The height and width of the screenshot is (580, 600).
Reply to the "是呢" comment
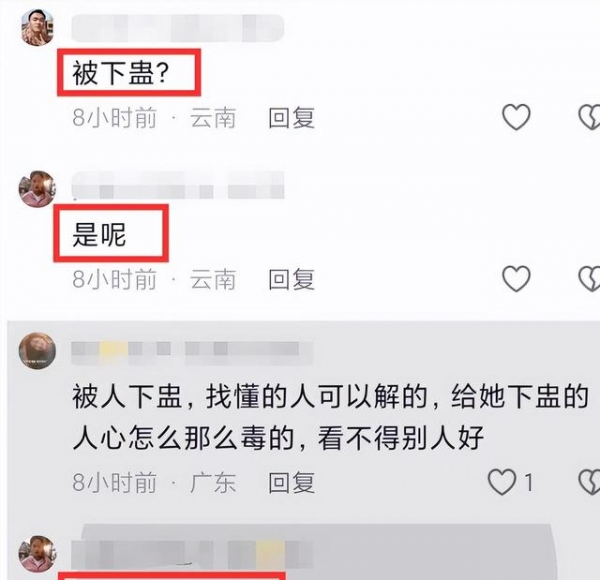pyautogui.click(x=291, y=279)
